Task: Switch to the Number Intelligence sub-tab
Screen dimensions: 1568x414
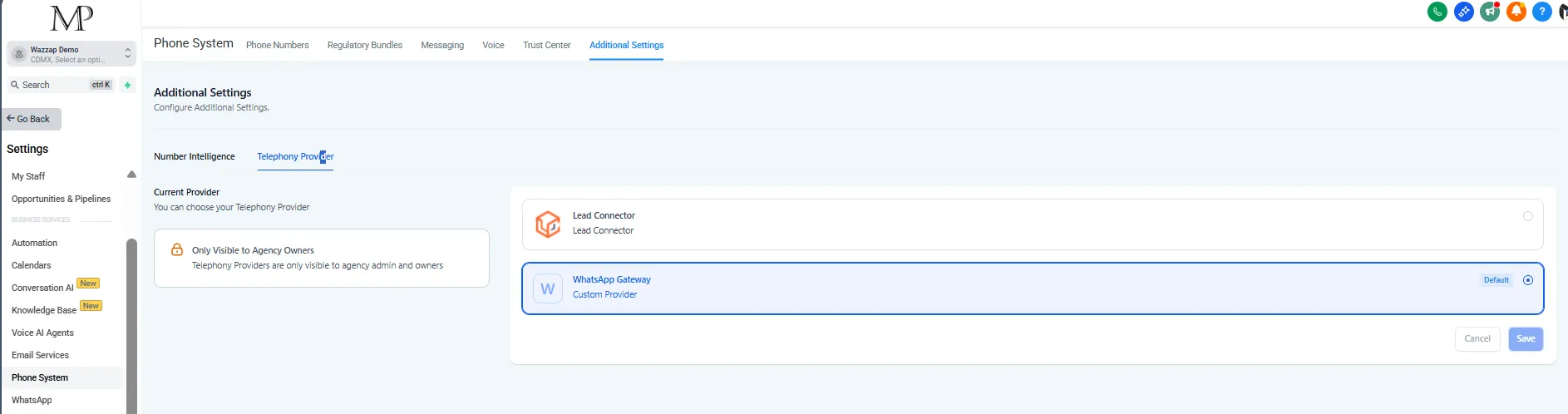Action: pos(194,156)
